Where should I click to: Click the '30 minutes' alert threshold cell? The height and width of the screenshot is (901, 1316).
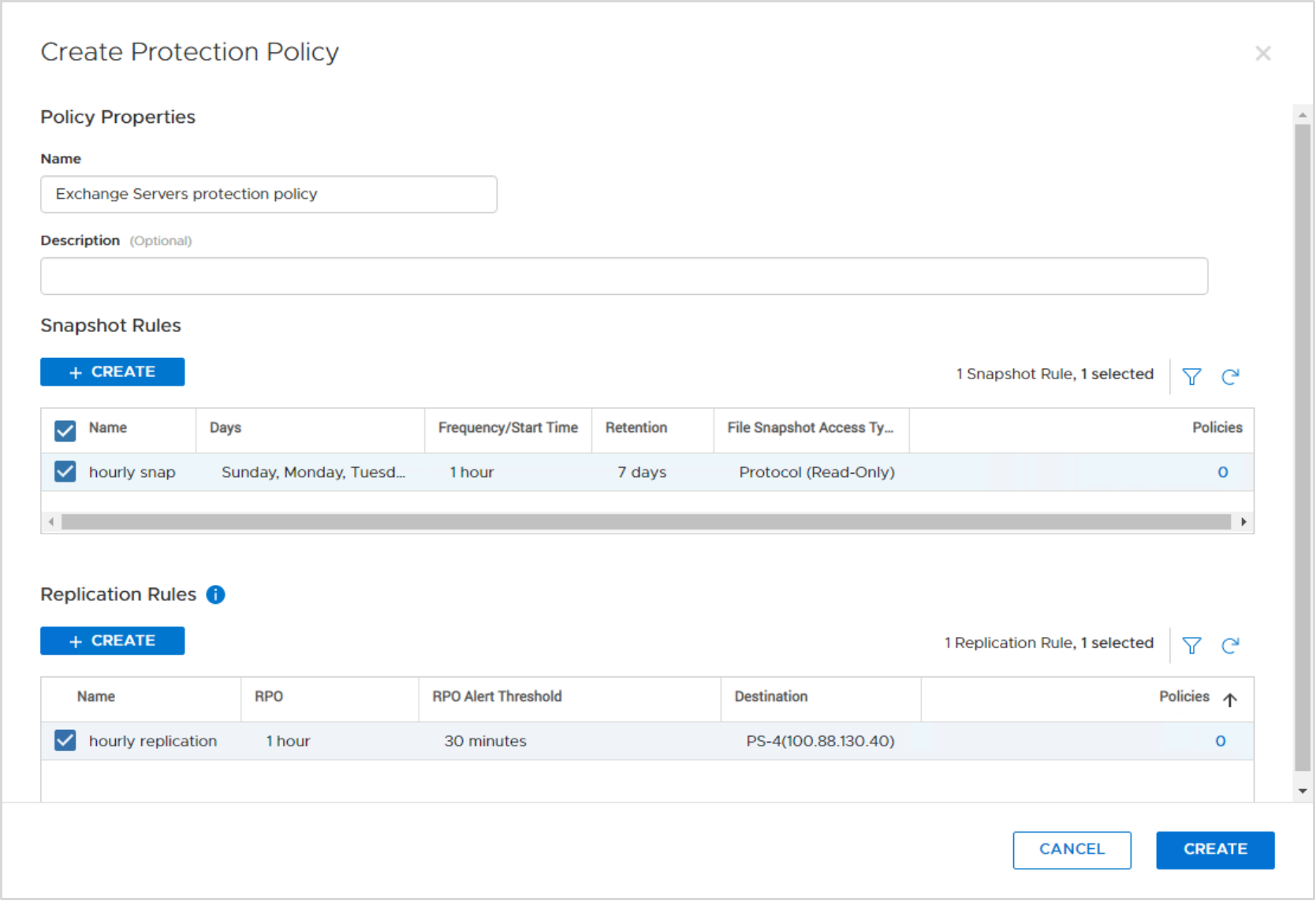485,741
